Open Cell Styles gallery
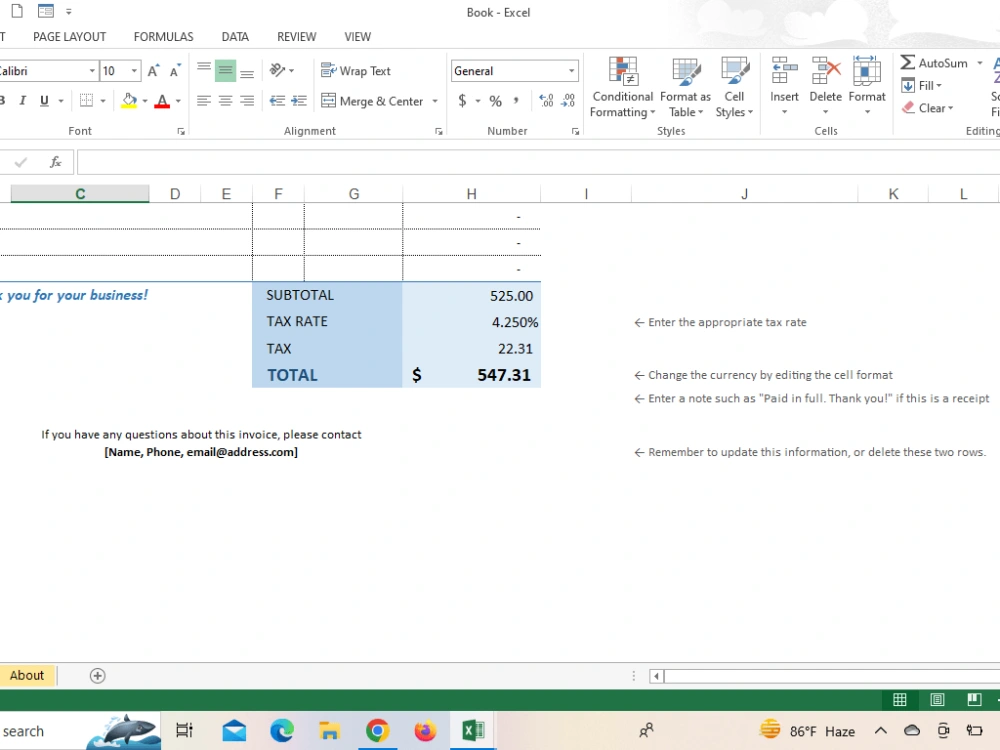Viewport: 1000px width, 750px height. (734, 87)
